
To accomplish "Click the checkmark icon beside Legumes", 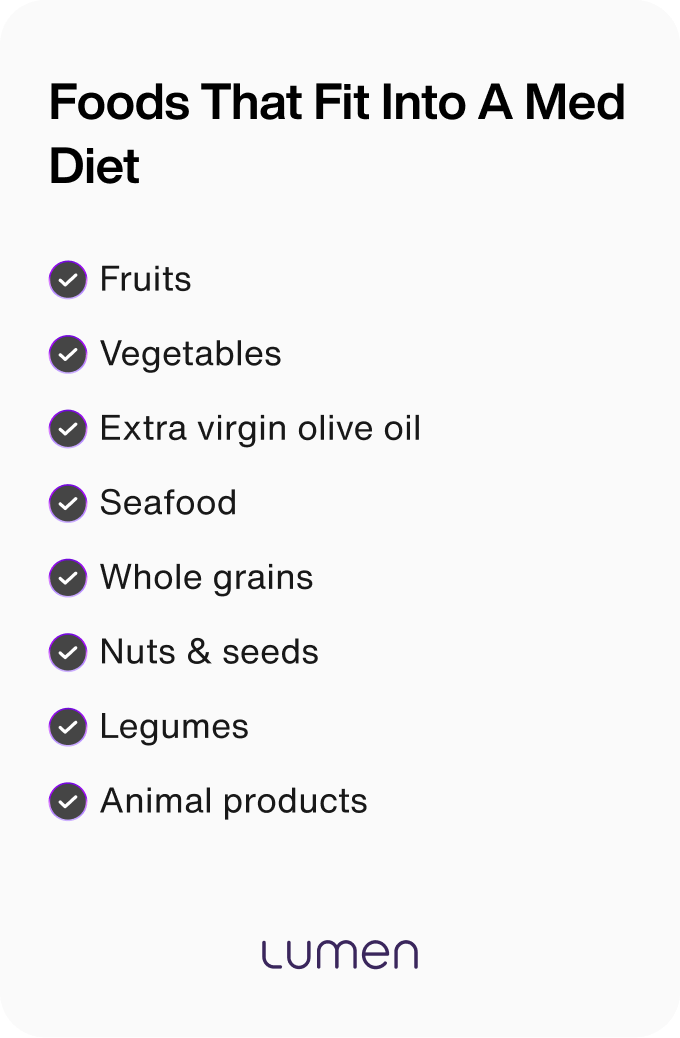I will (x=68, y=727).
